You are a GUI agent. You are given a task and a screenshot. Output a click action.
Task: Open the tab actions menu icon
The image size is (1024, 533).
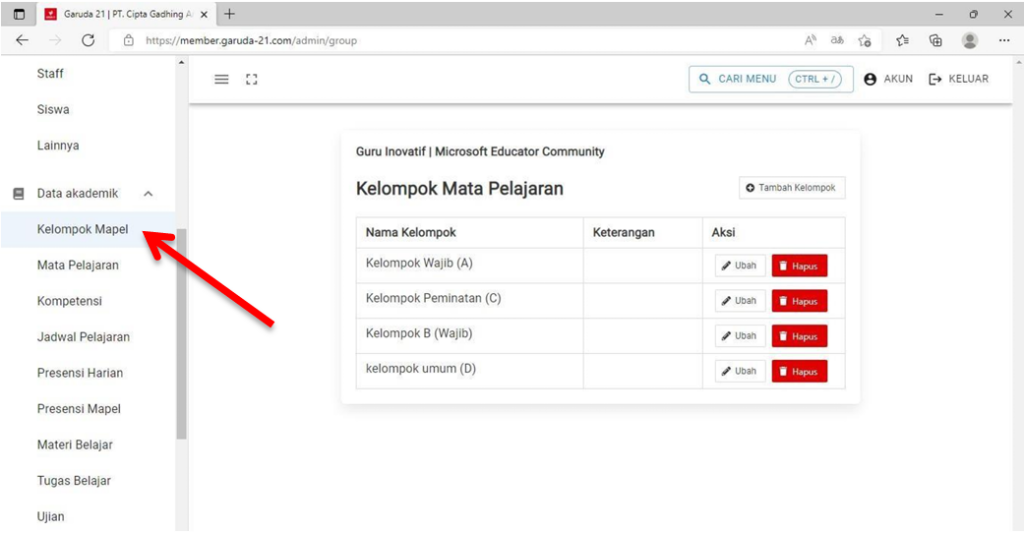click(19, 14)
